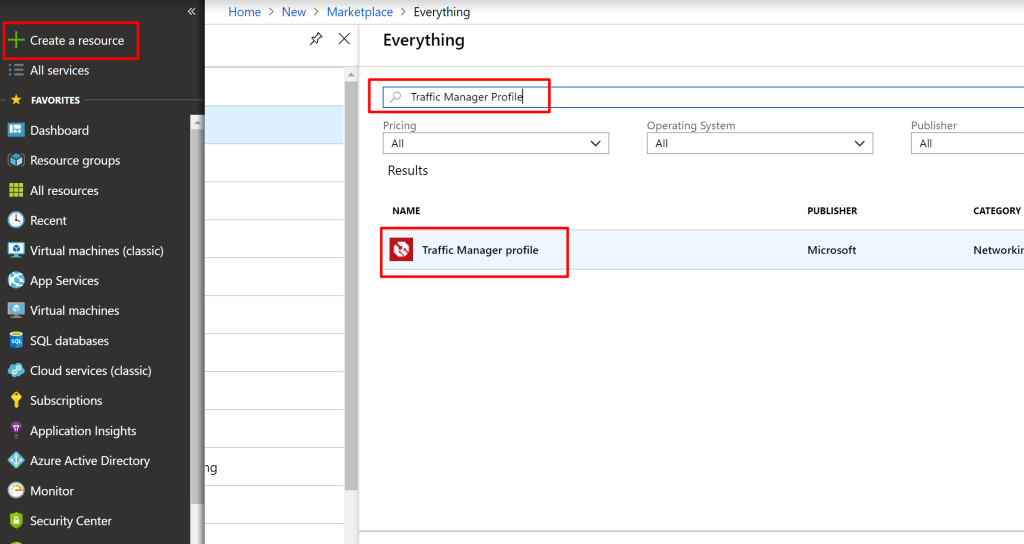The image size is (1024, 544).
Task: Click the Azure Active Directory icon
Action: click(16, 460)
